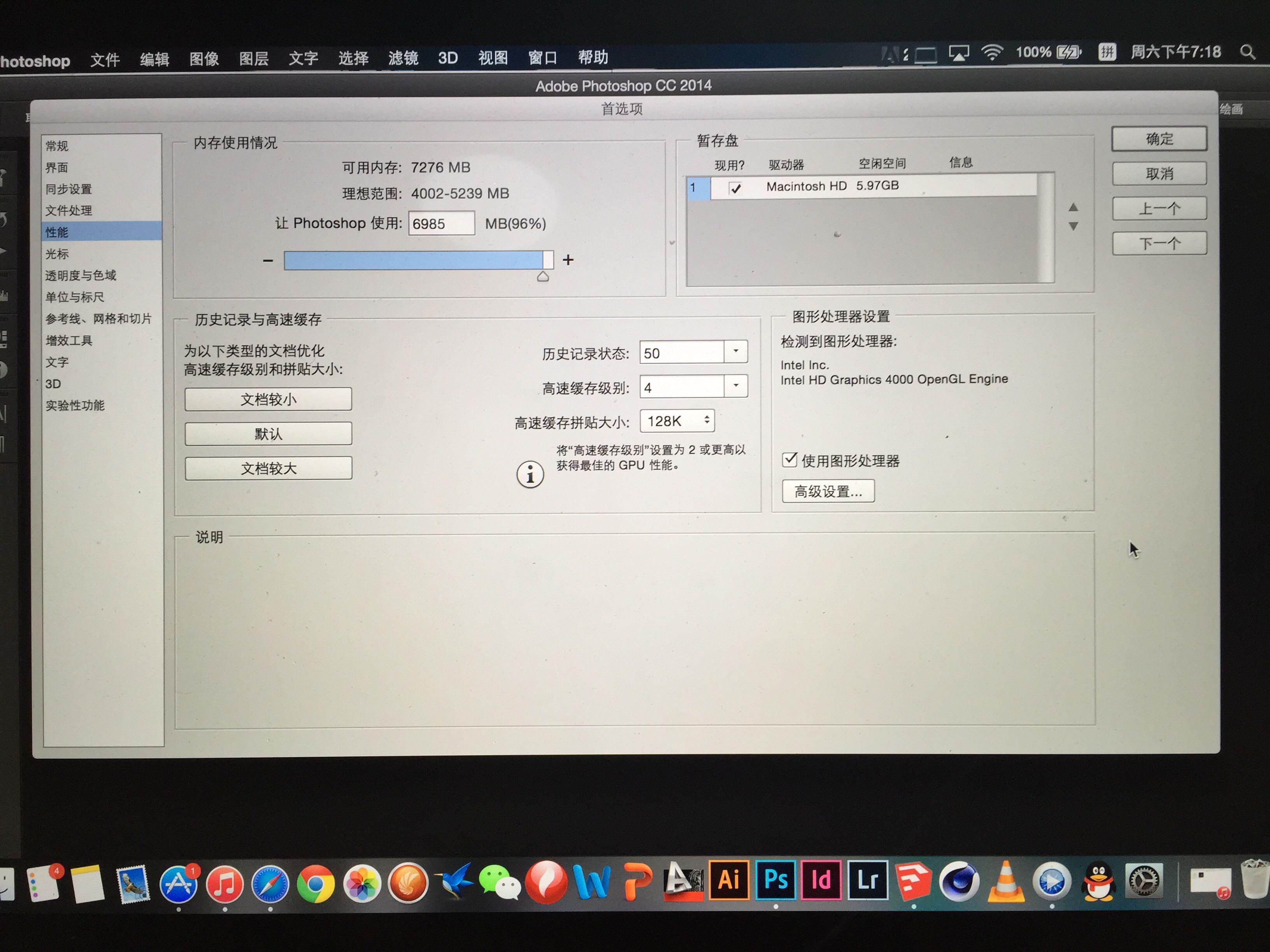Open the 滤镜 menu
The height and width of the screenshot is (952, 1270).
[x=403, y=58]
